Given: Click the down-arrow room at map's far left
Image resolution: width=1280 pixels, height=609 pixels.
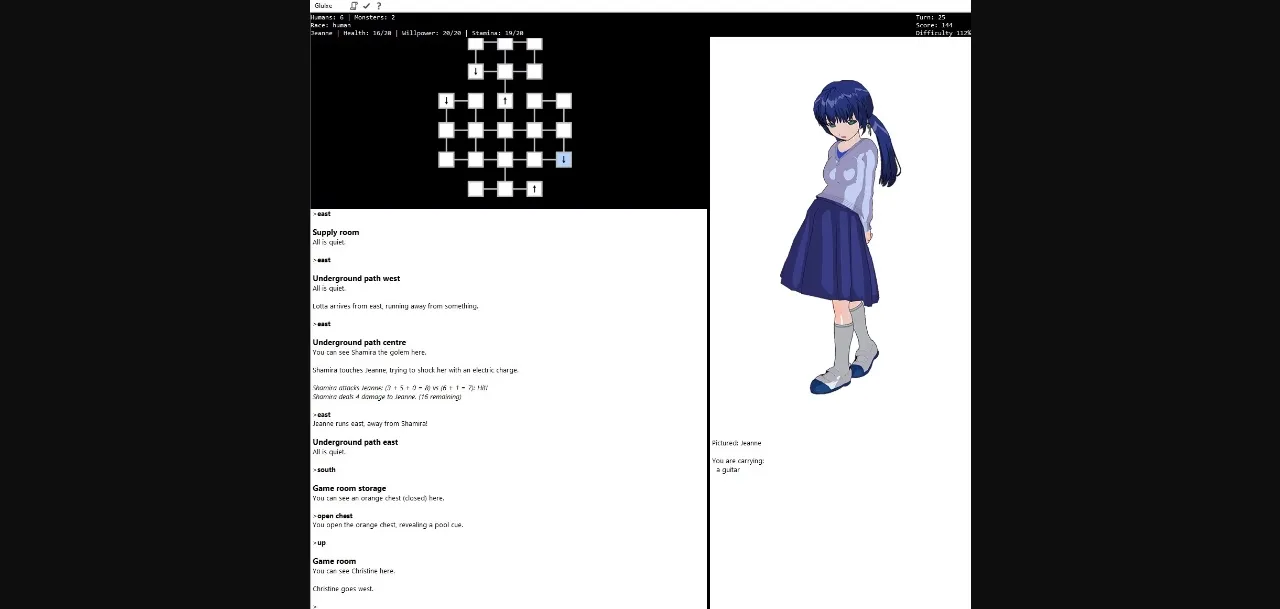Looking at the screenshot, I should (446, 101).
